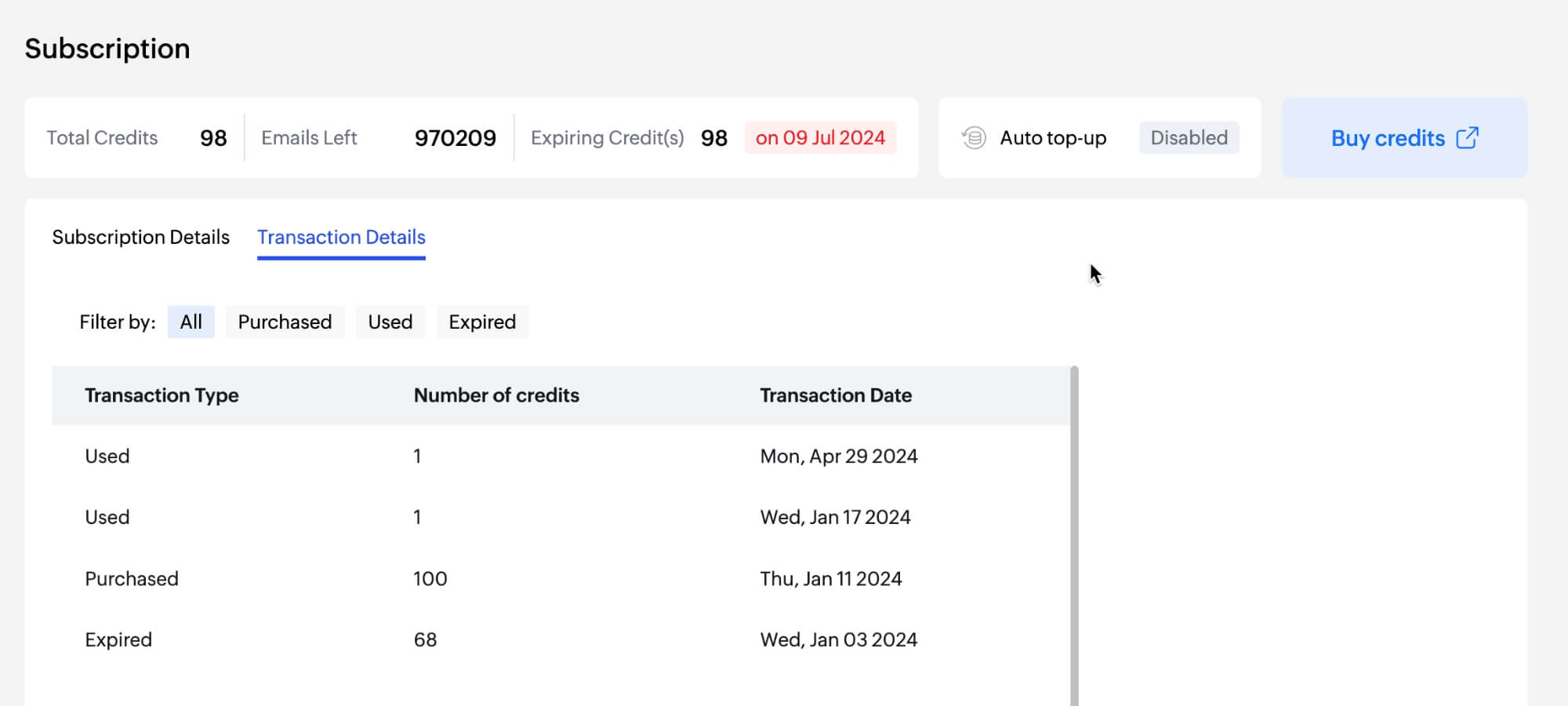Viewport: 1568px width, 706px height.
Task: Click the Transaction Date column header
Action: (836, 395)
